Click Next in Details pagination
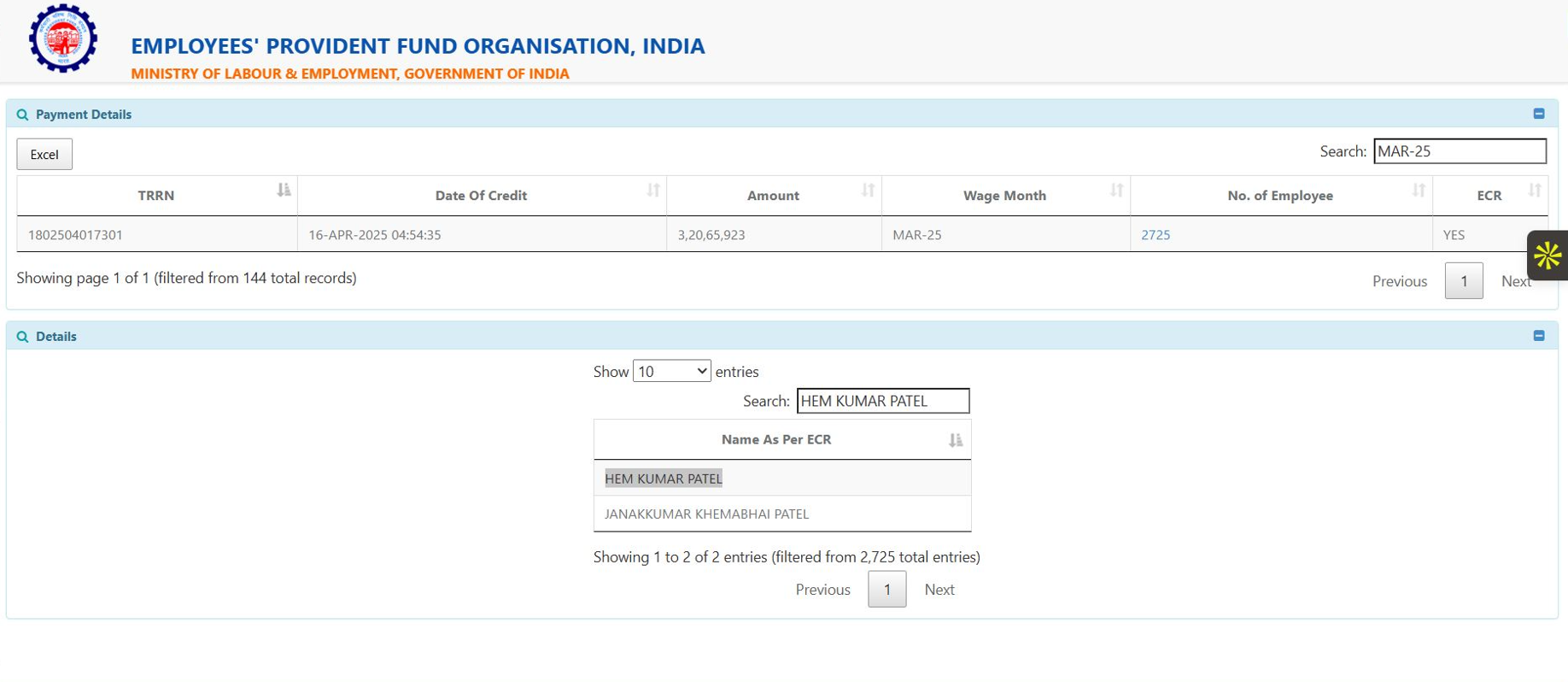This screenshot has height=682, width=1568. coord(939,590)
